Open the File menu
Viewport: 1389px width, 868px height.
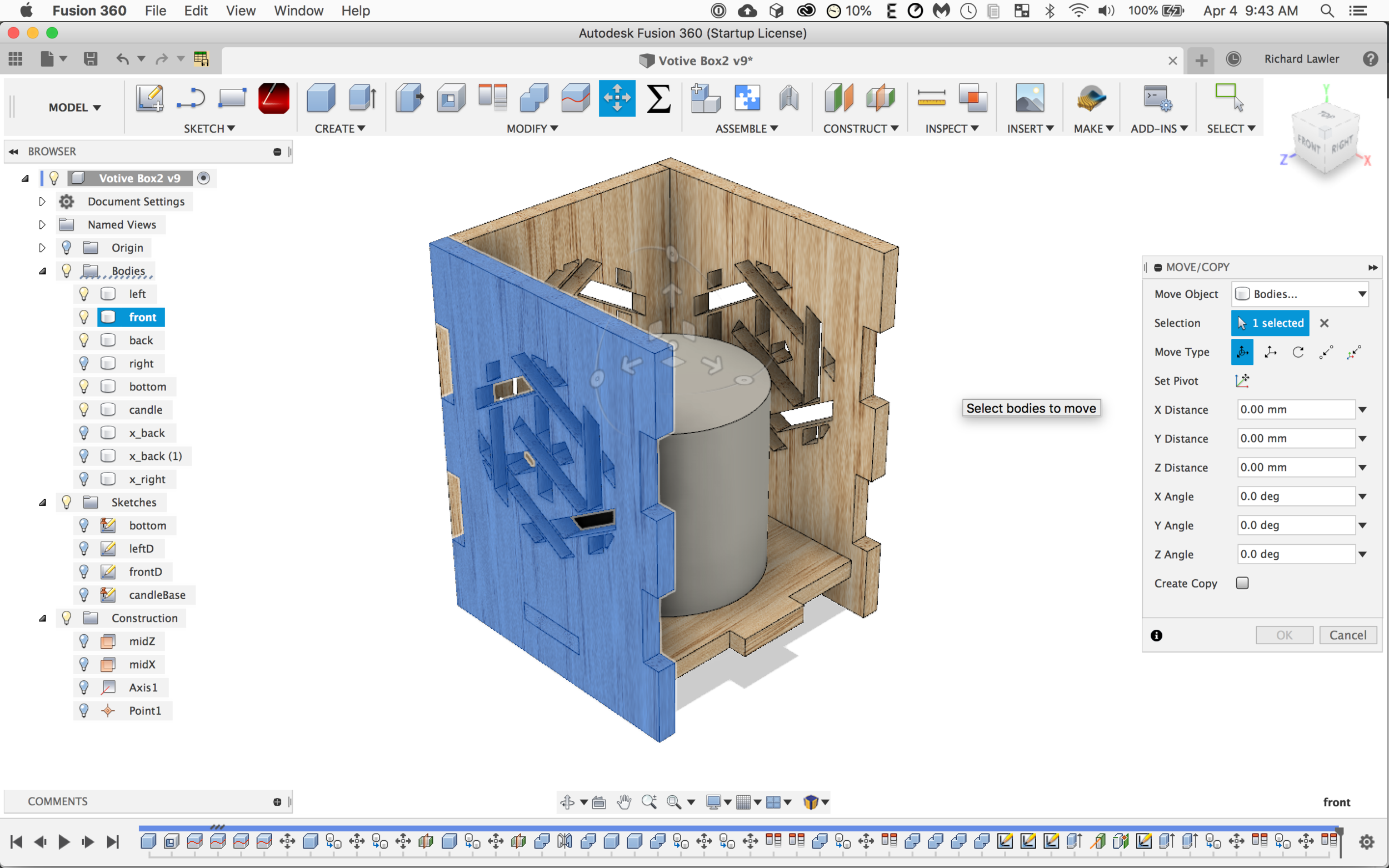(x=155, y=11)
